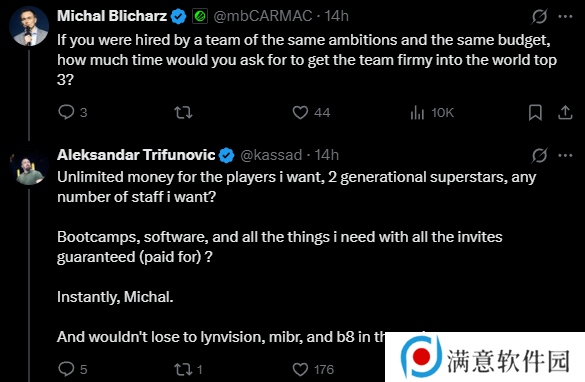Visit the @kassad handle link
The height and width of the screenshot is (382, 585).
[271, 155]
